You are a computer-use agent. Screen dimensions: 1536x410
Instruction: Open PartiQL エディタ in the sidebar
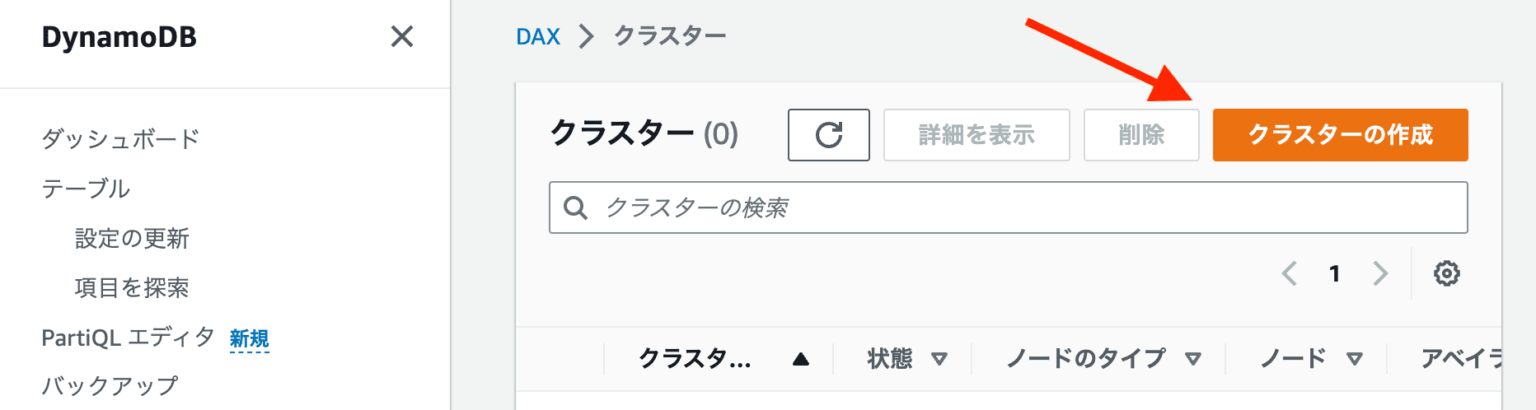[128, 337]
